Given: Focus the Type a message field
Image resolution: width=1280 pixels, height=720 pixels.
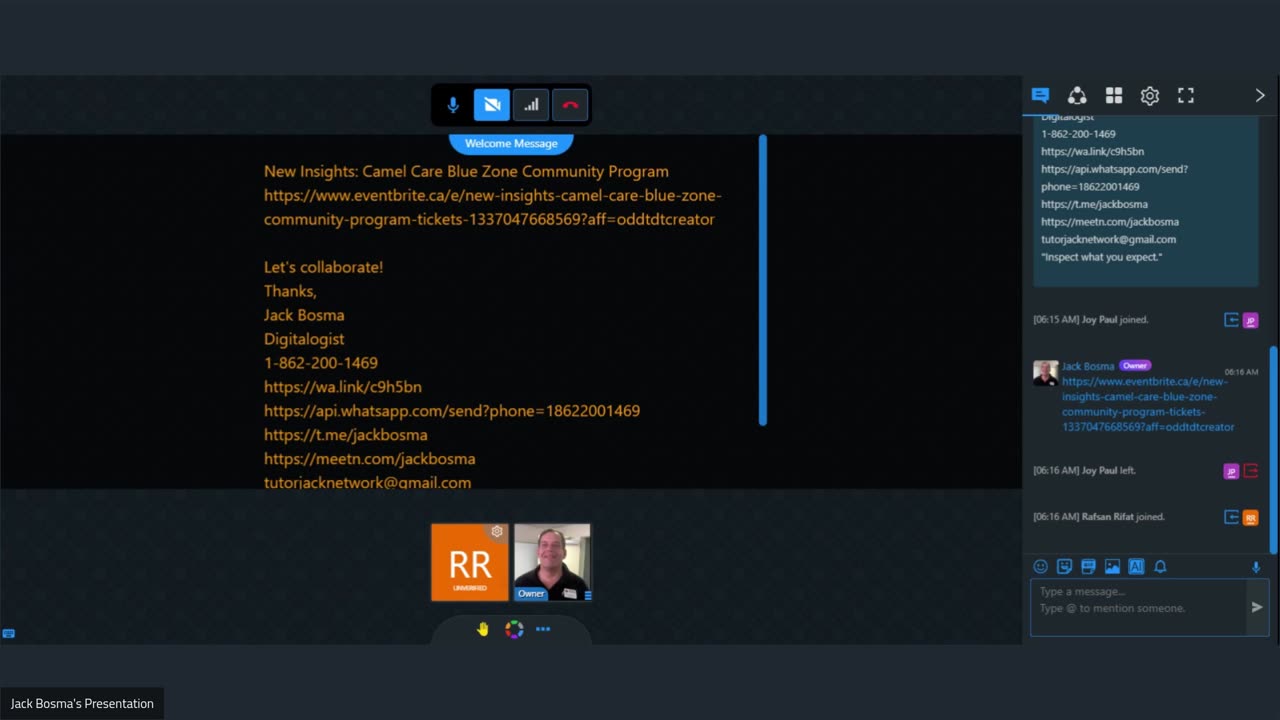Looking at the screenshot, I should [x=1138, y=607].
